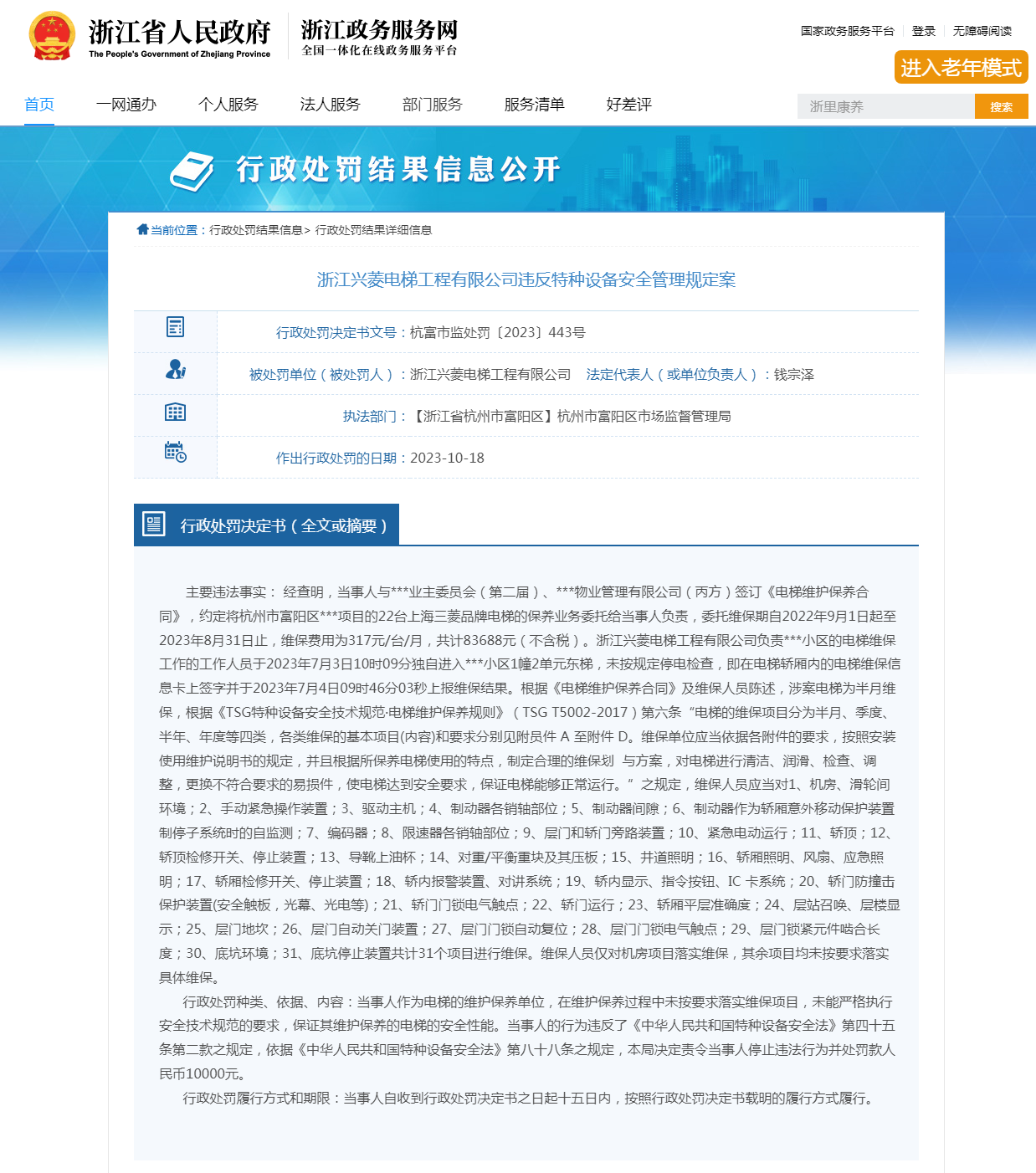Go to 个人服务 section
The height and width of the screenshot is (1173, 1036).
(x=228, y=105)
